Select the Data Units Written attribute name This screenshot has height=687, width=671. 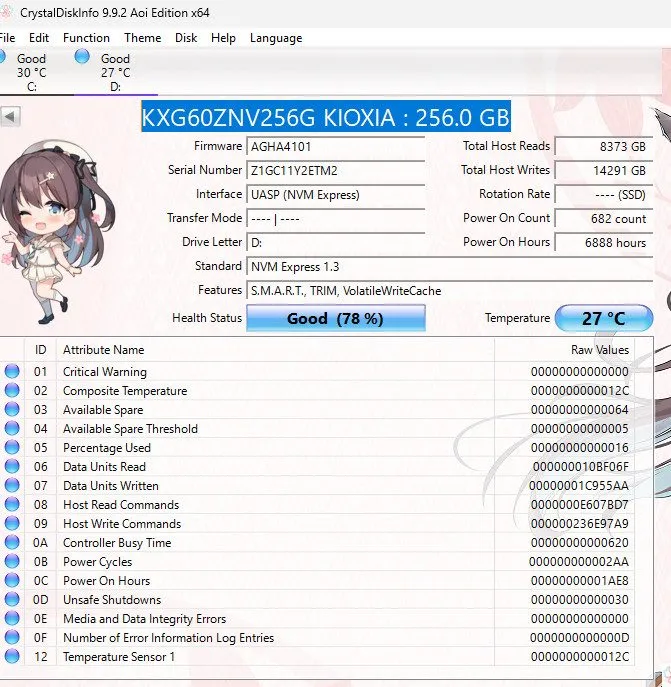click(110, 486)
